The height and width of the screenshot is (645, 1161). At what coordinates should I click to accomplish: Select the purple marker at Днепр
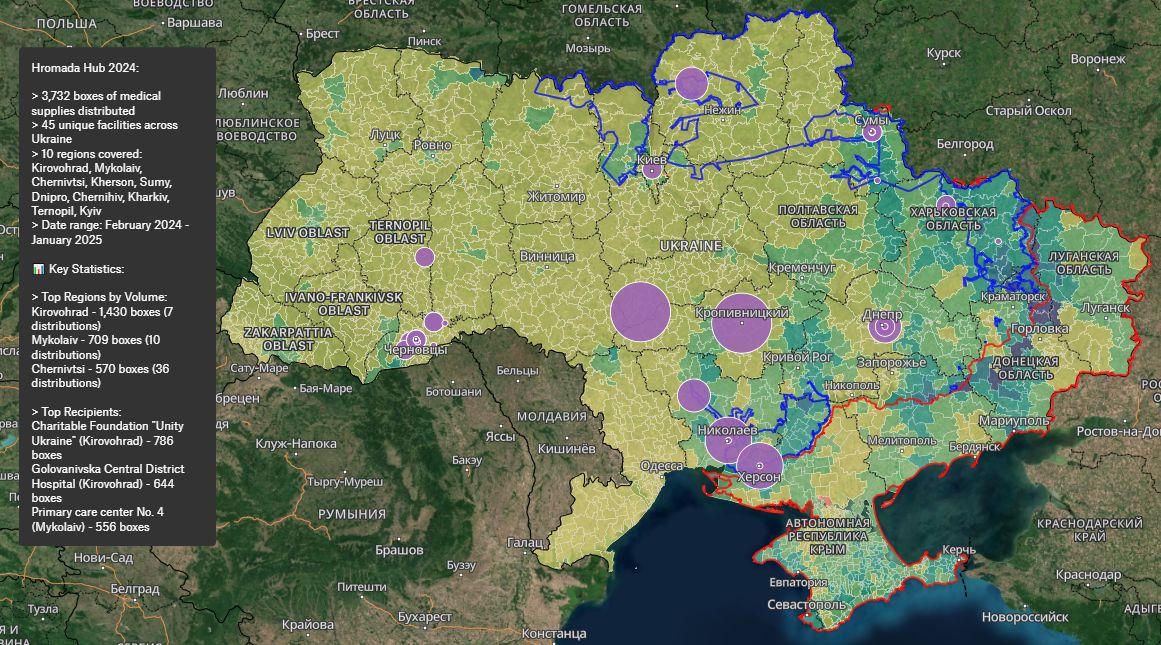point(885,327)
